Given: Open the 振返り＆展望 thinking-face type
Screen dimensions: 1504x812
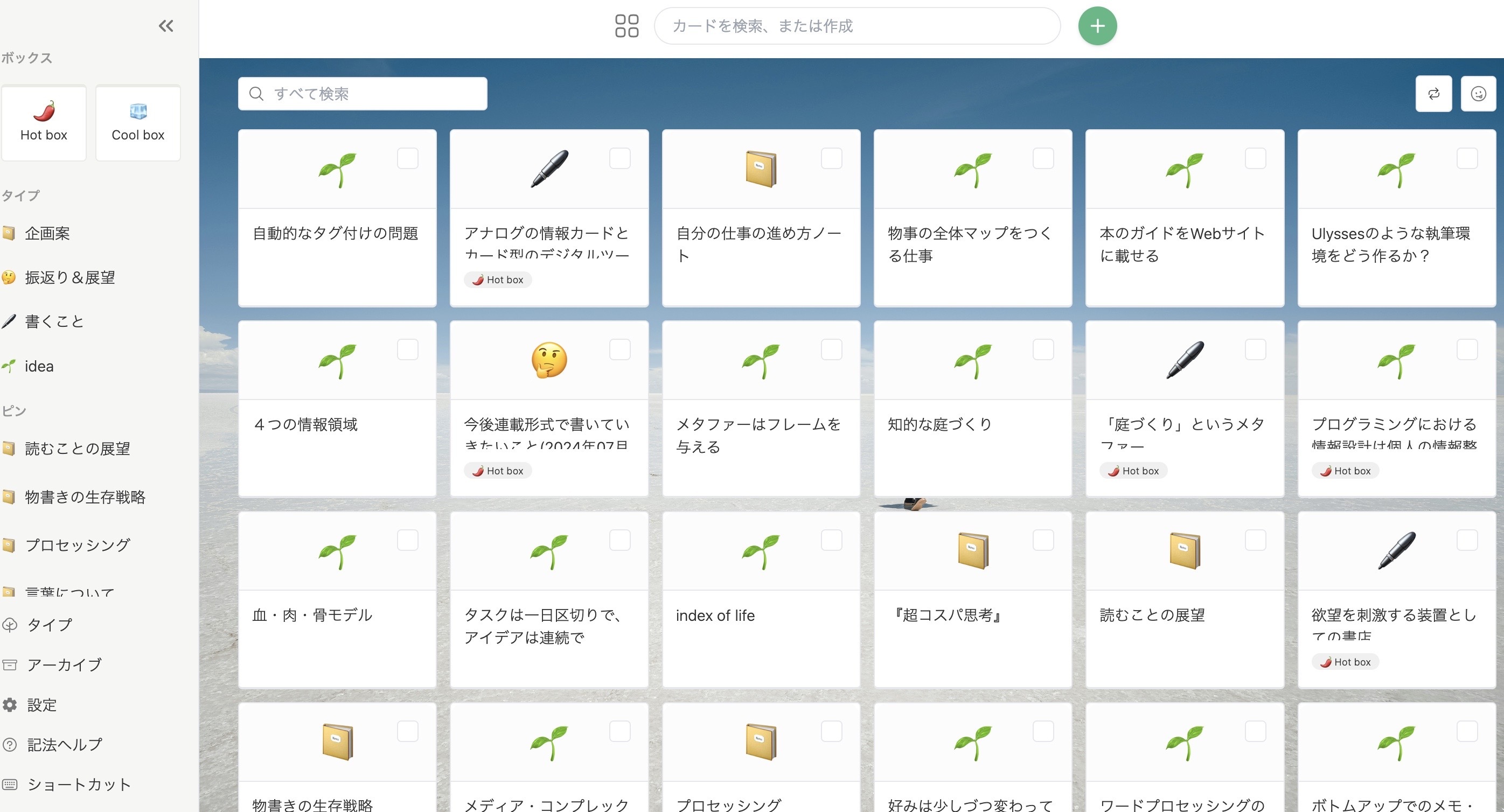Looking at the screenshot, I should (x=70, y=278).
